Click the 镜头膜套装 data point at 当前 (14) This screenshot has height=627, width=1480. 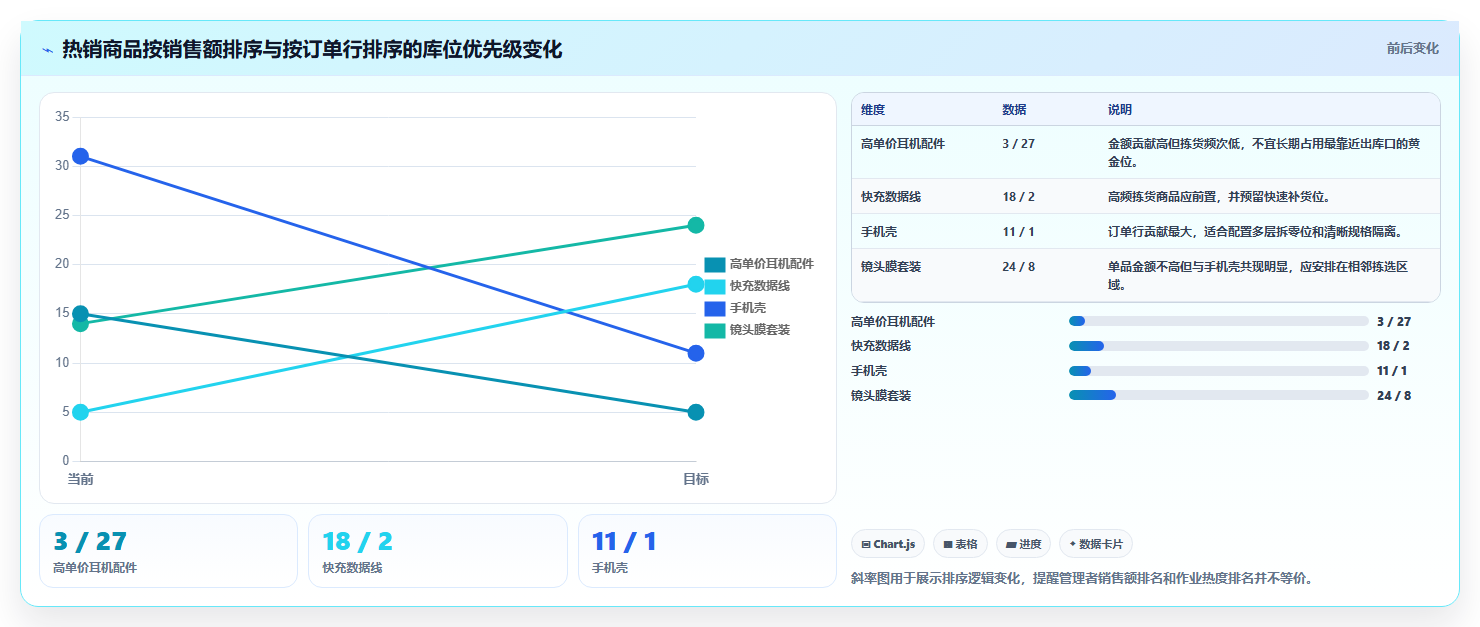(80, 324)
